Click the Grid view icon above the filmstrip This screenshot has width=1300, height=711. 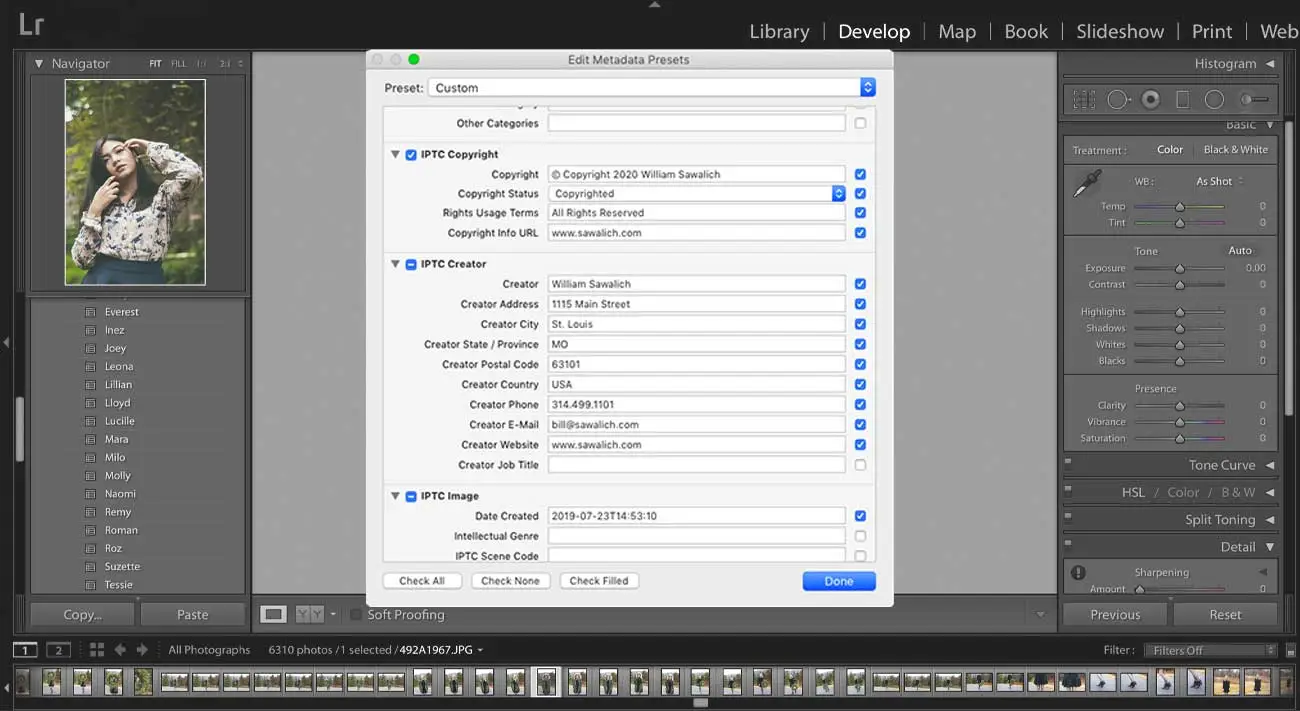[95, 649]
